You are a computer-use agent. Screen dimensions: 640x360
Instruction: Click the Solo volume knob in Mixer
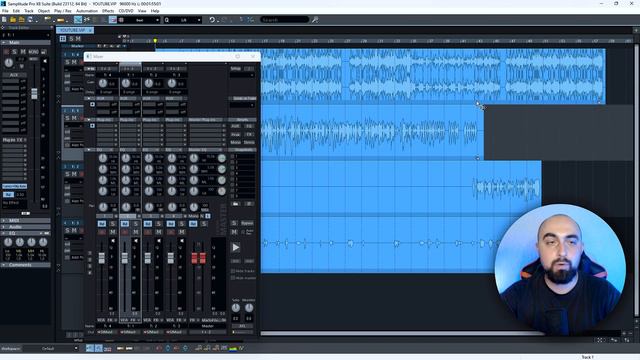[236, 308]
